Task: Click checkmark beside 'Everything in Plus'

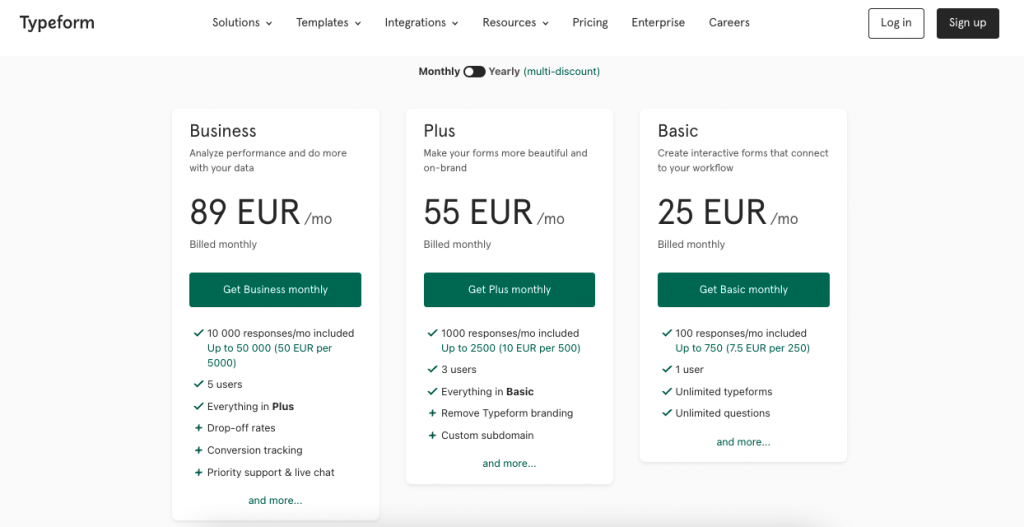Action: 199,406
